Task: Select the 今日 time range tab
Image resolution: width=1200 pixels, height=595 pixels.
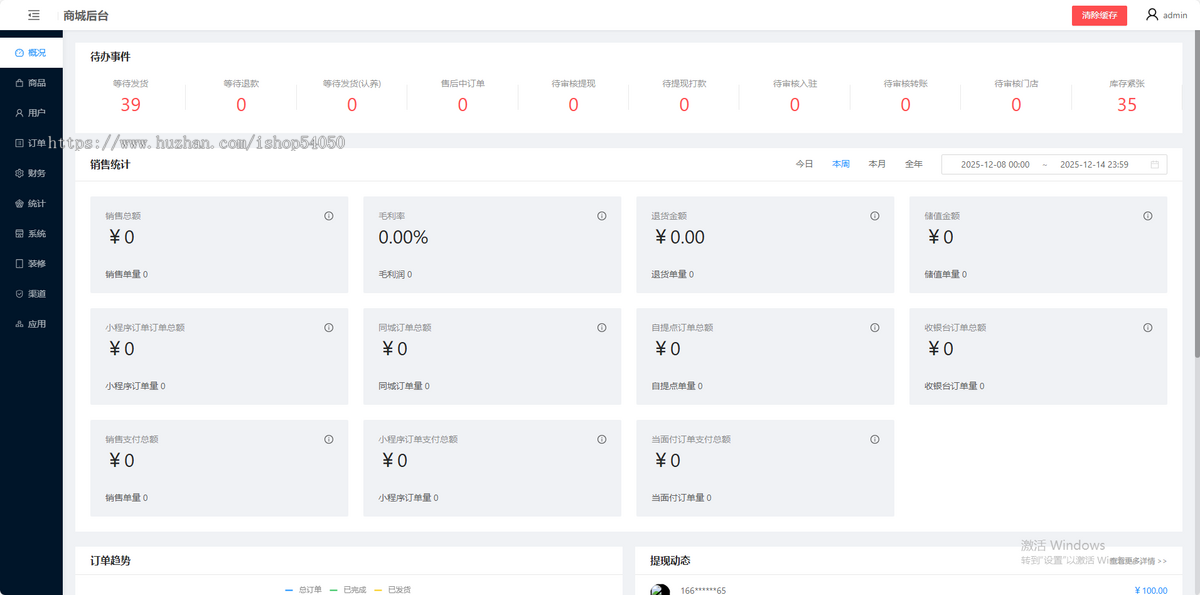Action: pos(804,164)
